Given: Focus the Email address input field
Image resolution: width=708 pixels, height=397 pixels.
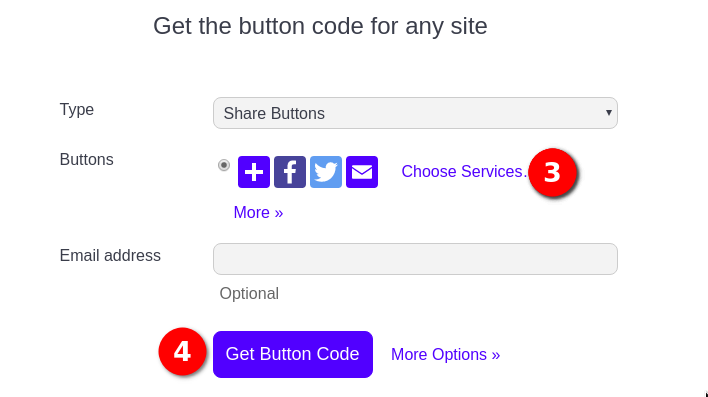Looking at the screenshot, I should [415, 259].
